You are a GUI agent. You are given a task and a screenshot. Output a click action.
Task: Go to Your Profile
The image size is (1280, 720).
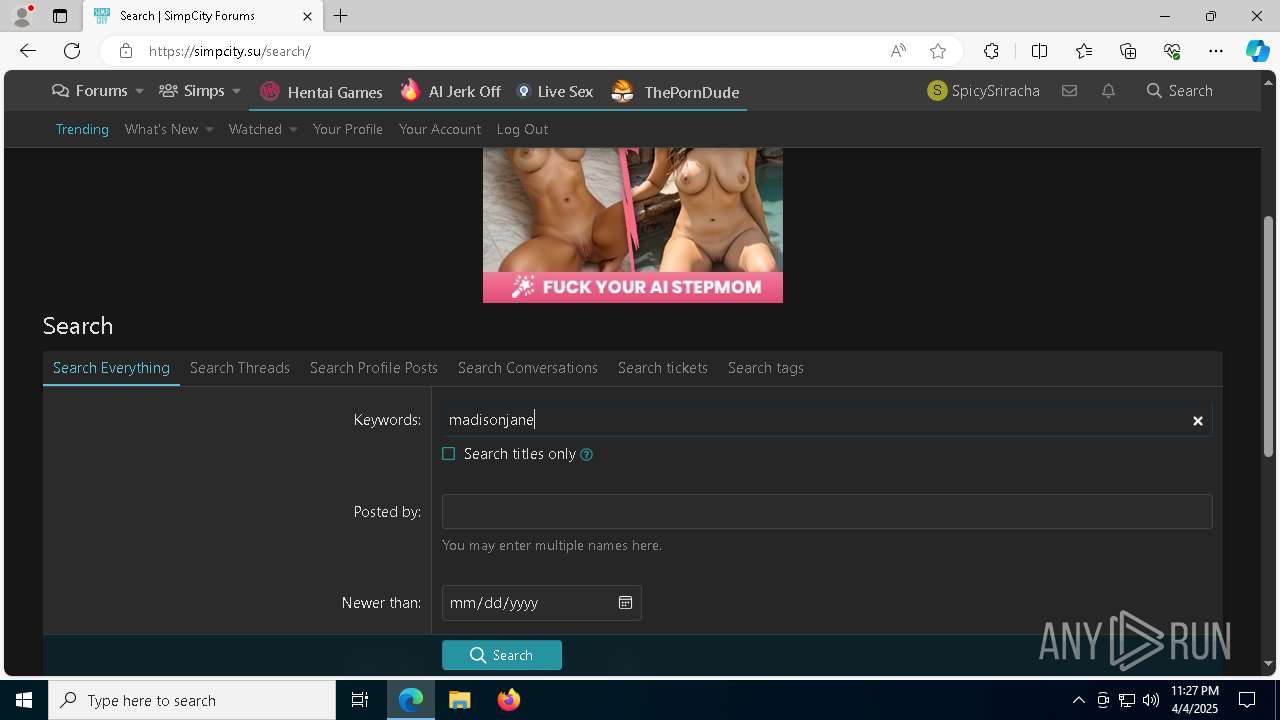pyautogui.click(x=348, y=129)
